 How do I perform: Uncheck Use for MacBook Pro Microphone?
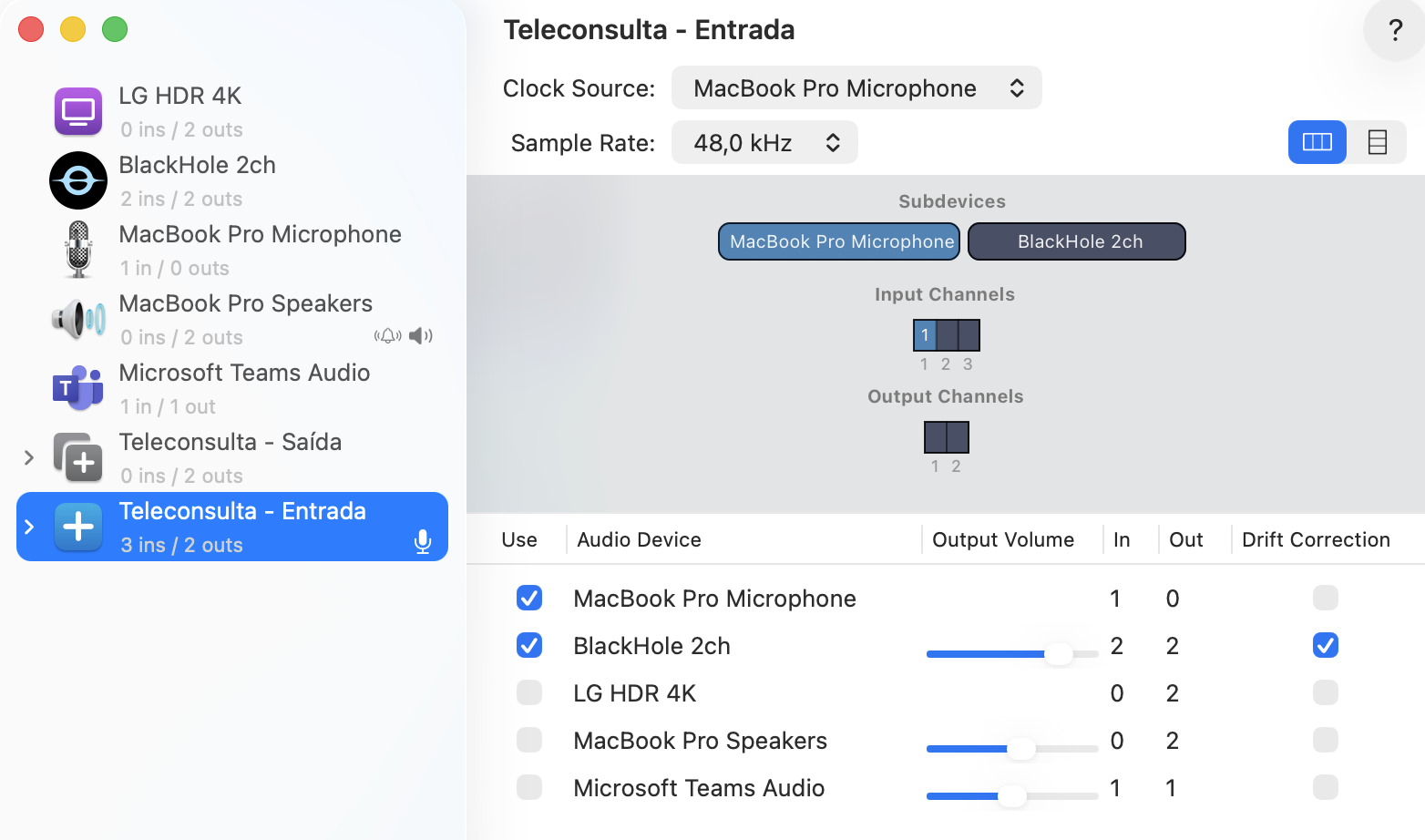point(529,598)
